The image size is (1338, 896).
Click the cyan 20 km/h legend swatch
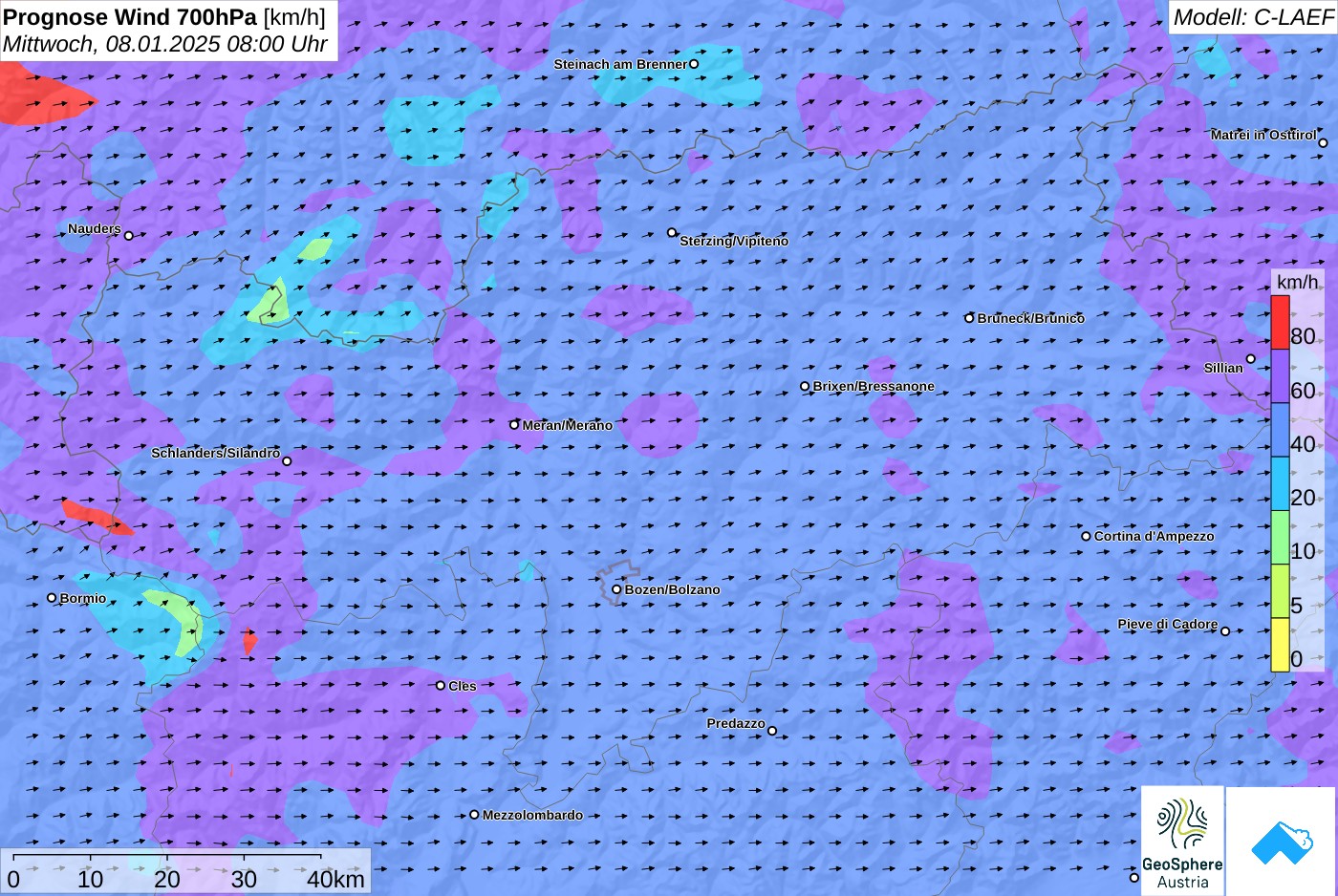click(x=1280, y=483)
